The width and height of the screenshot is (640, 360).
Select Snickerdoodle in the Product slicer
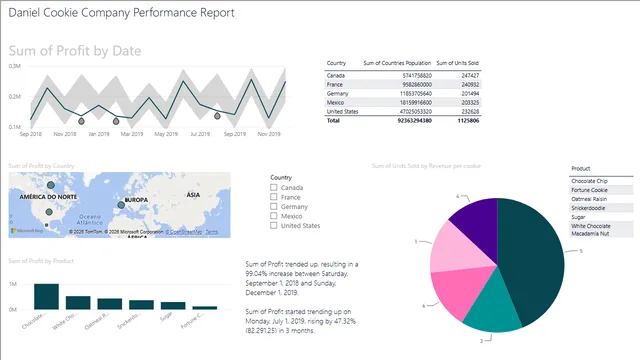601,208
